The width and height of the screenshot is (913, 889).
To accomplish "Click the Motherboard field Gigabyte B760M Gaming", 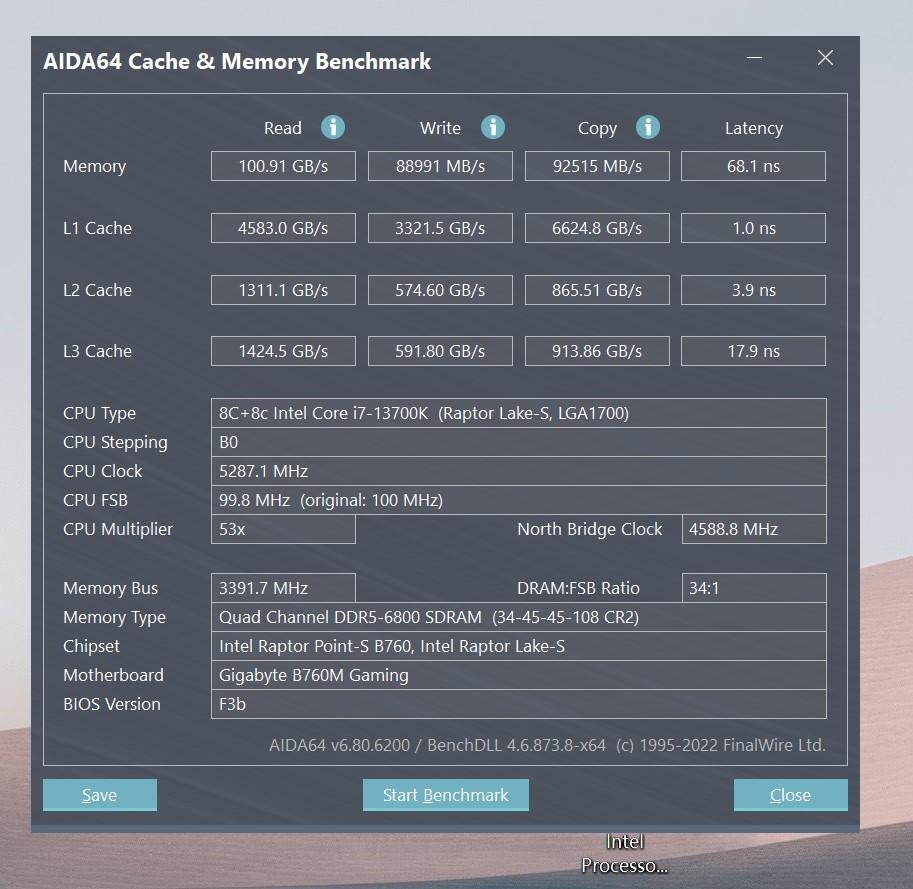I will [518, 675].
